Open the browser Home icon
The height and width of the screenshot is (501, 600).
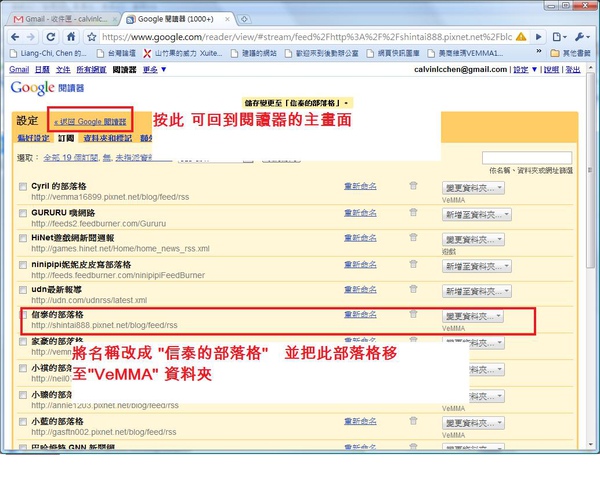71,37
